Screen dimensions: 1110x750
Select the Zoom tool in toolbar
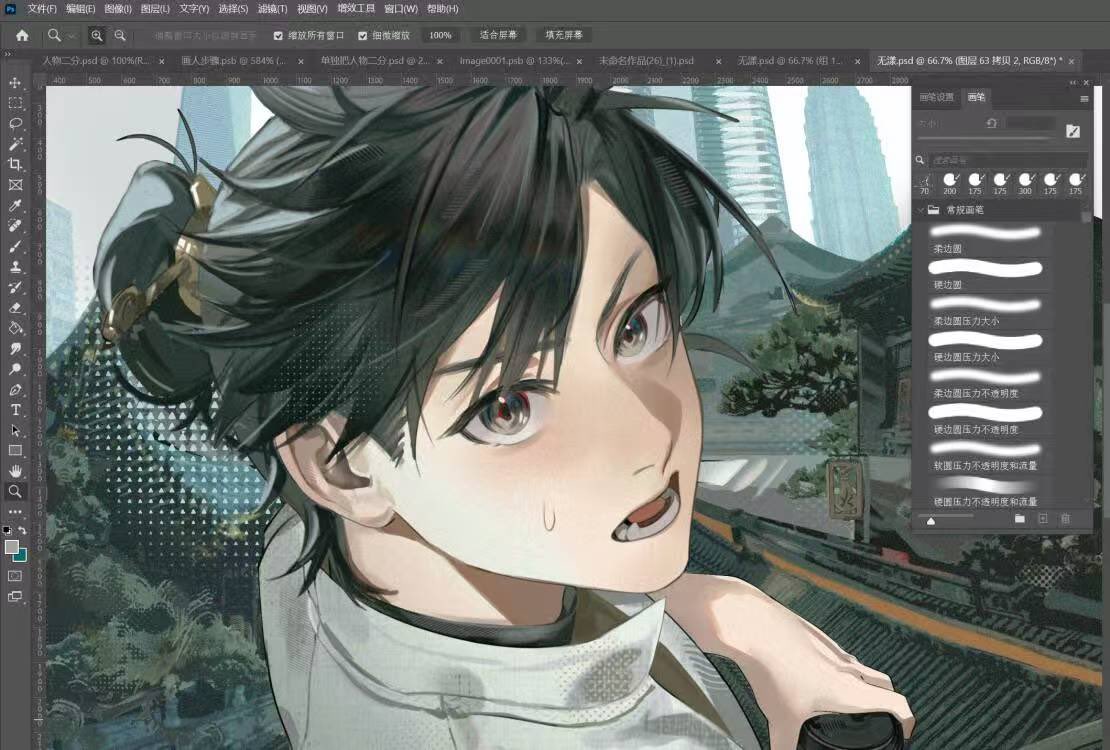[x=15, y=492]
